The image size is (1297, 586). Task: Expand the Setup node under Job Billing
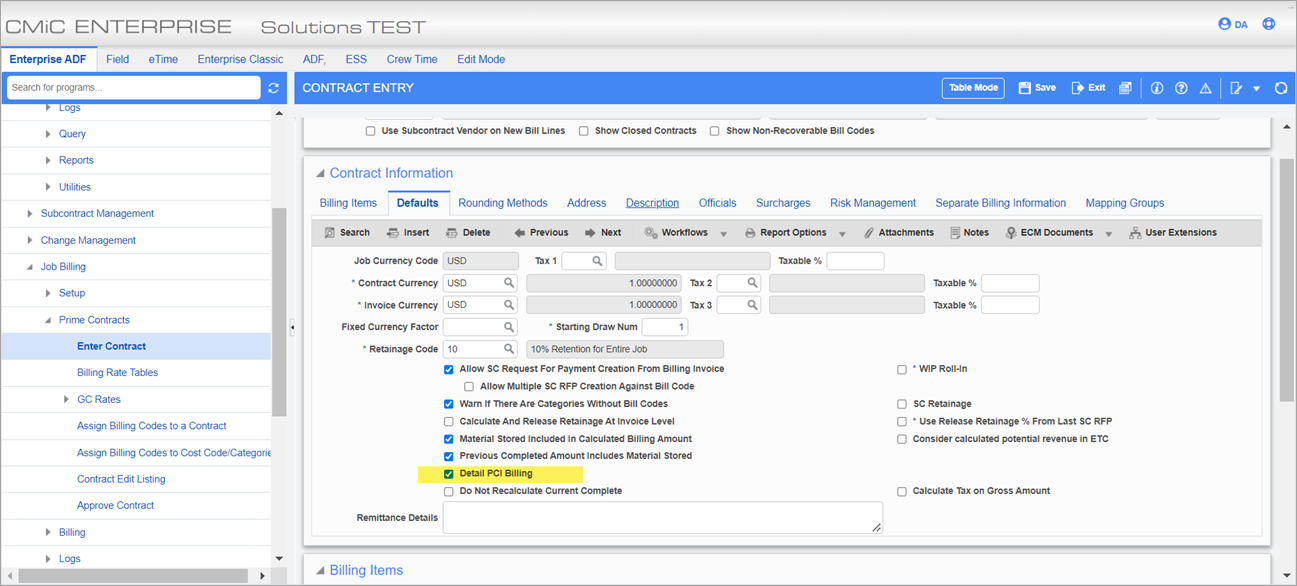48,293
